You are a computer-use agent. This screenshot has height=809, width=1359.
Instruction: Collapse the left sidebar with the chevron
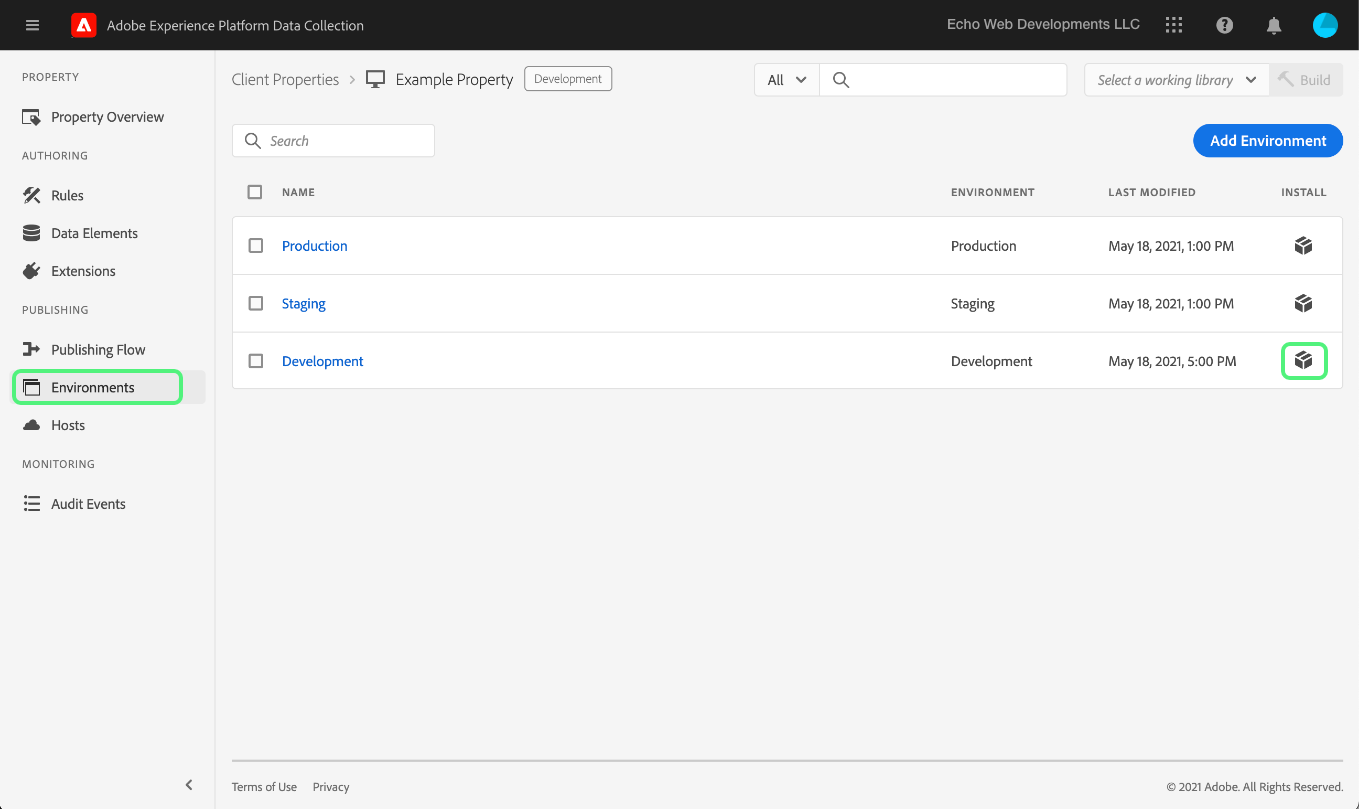[x=189, y=785]
